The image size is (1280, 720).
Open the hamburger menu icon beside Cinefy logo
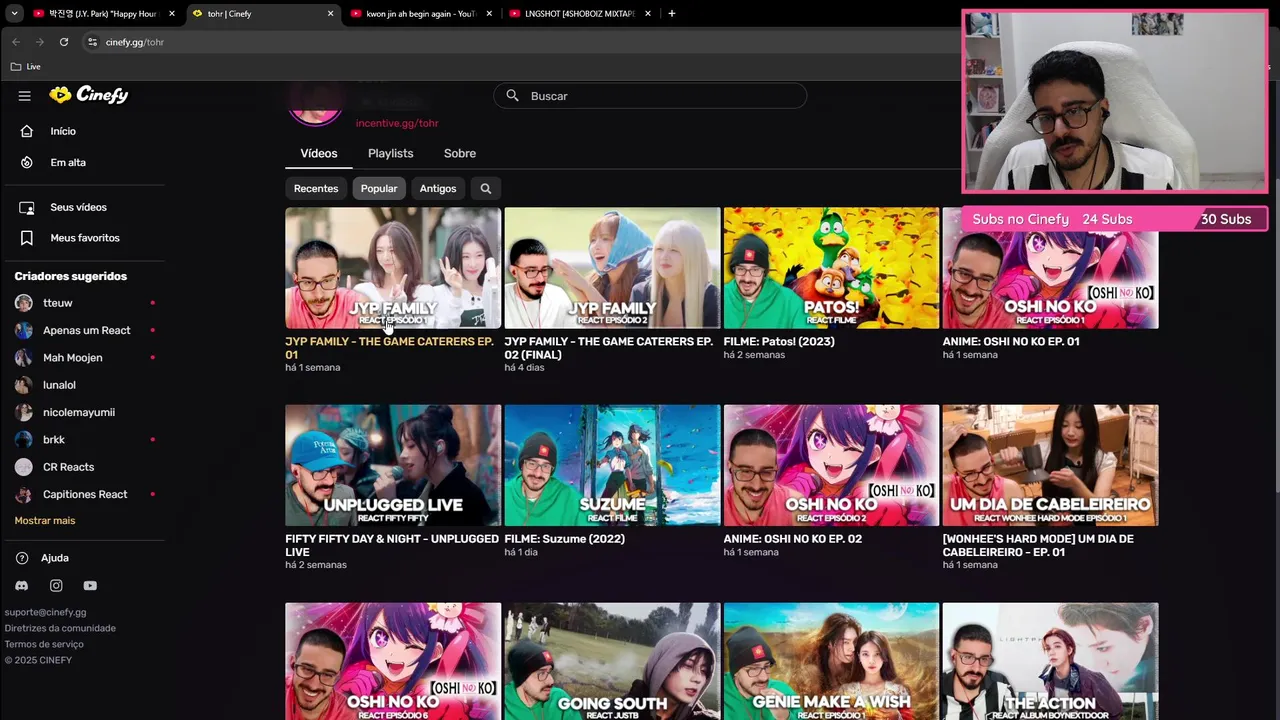[25, 96]
